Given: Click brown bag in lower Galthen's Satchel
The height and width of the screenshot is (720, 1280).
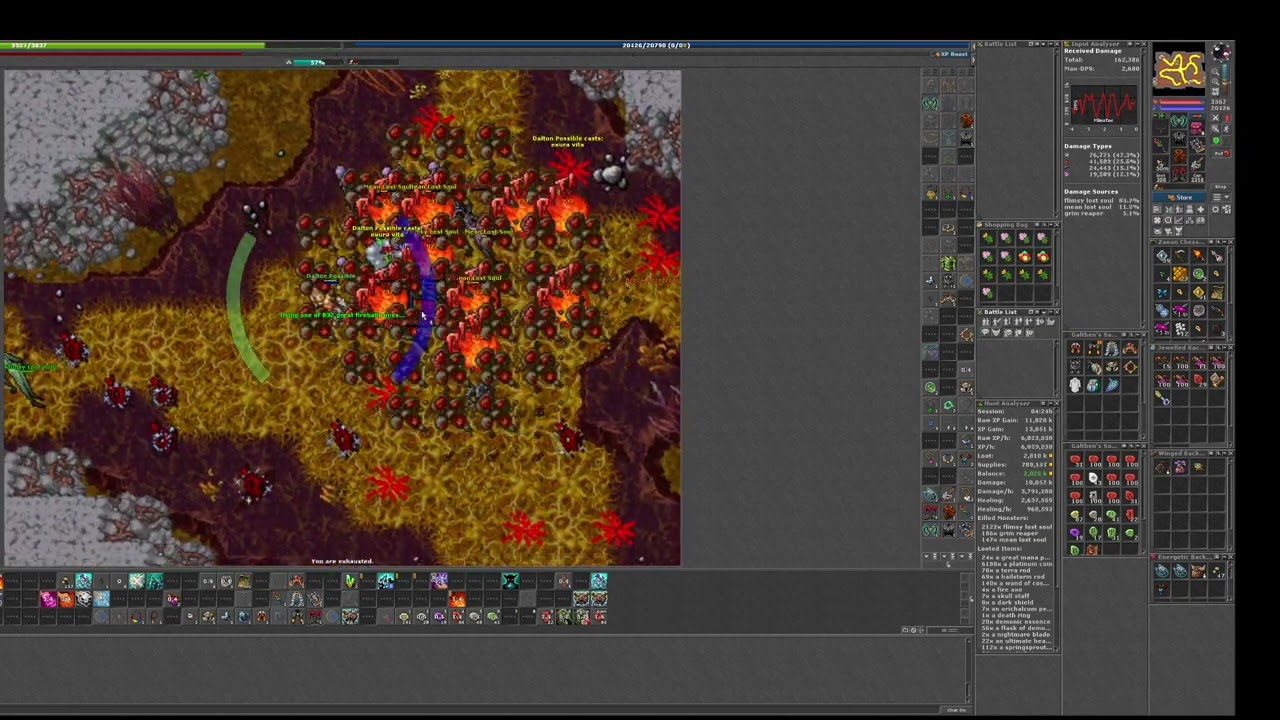Looking at the screenshot, I should (x=1092, y=549).
